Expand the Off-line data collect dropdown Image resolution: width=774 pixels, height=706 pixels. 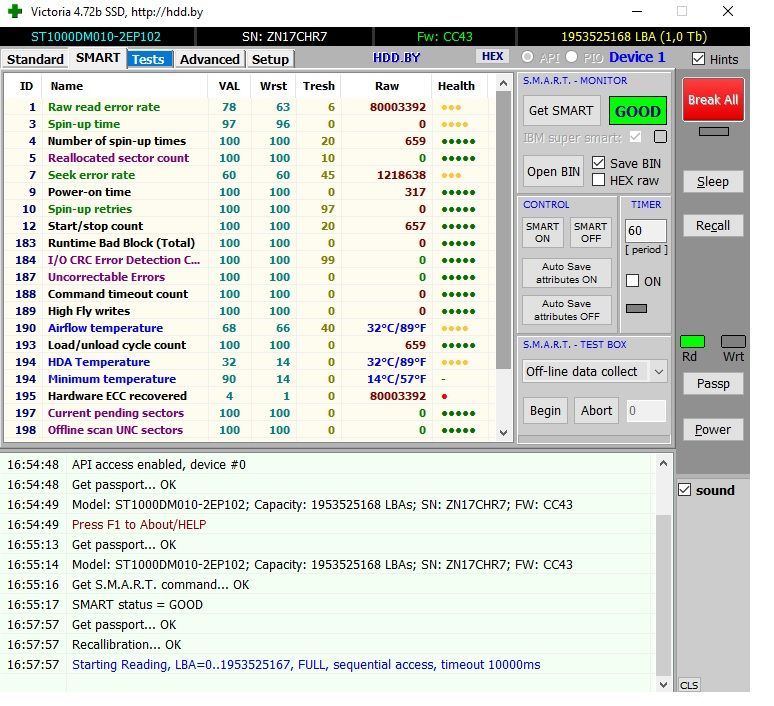click(657, 371)
